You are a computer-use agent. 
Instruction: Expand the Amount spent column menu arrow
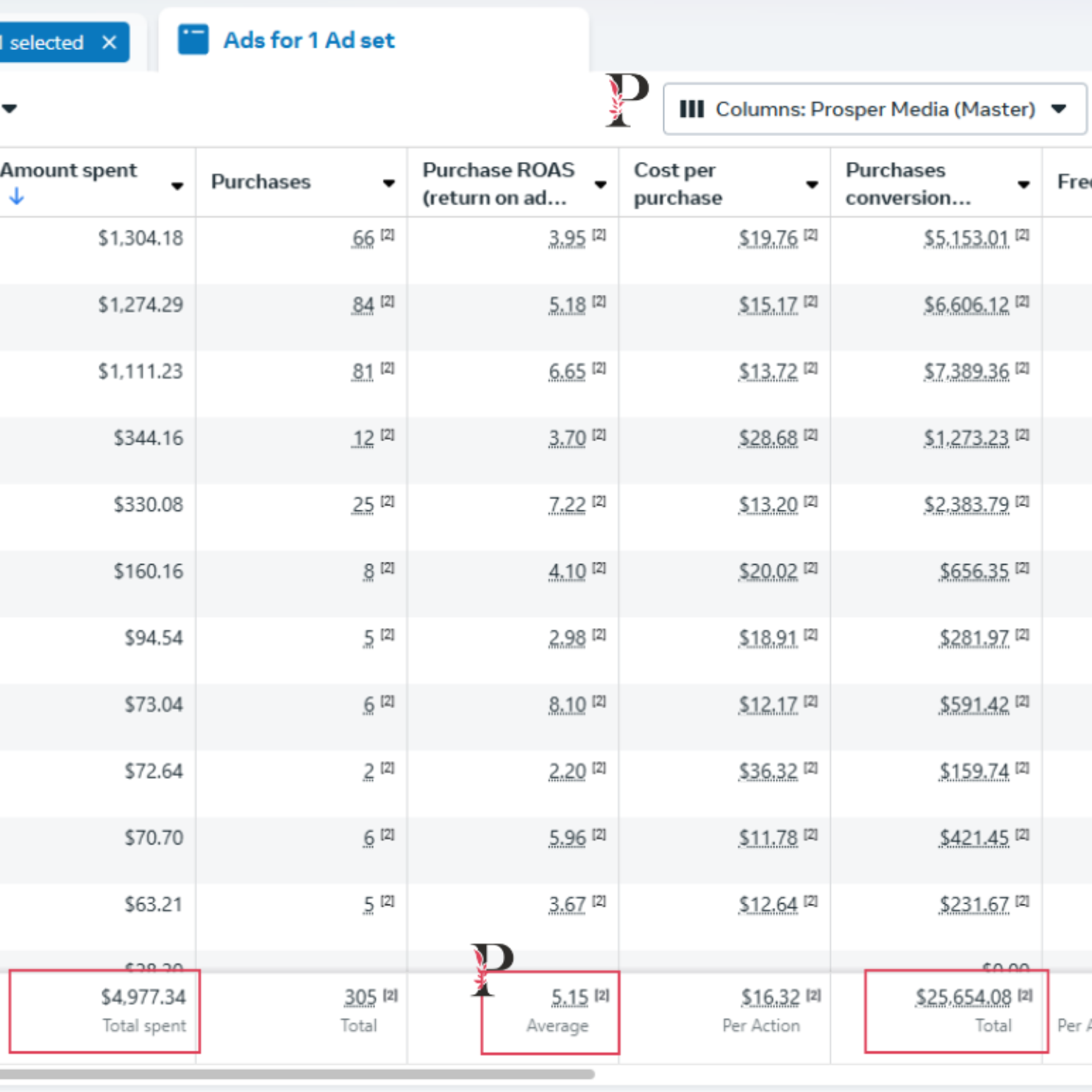click(177, 186)
